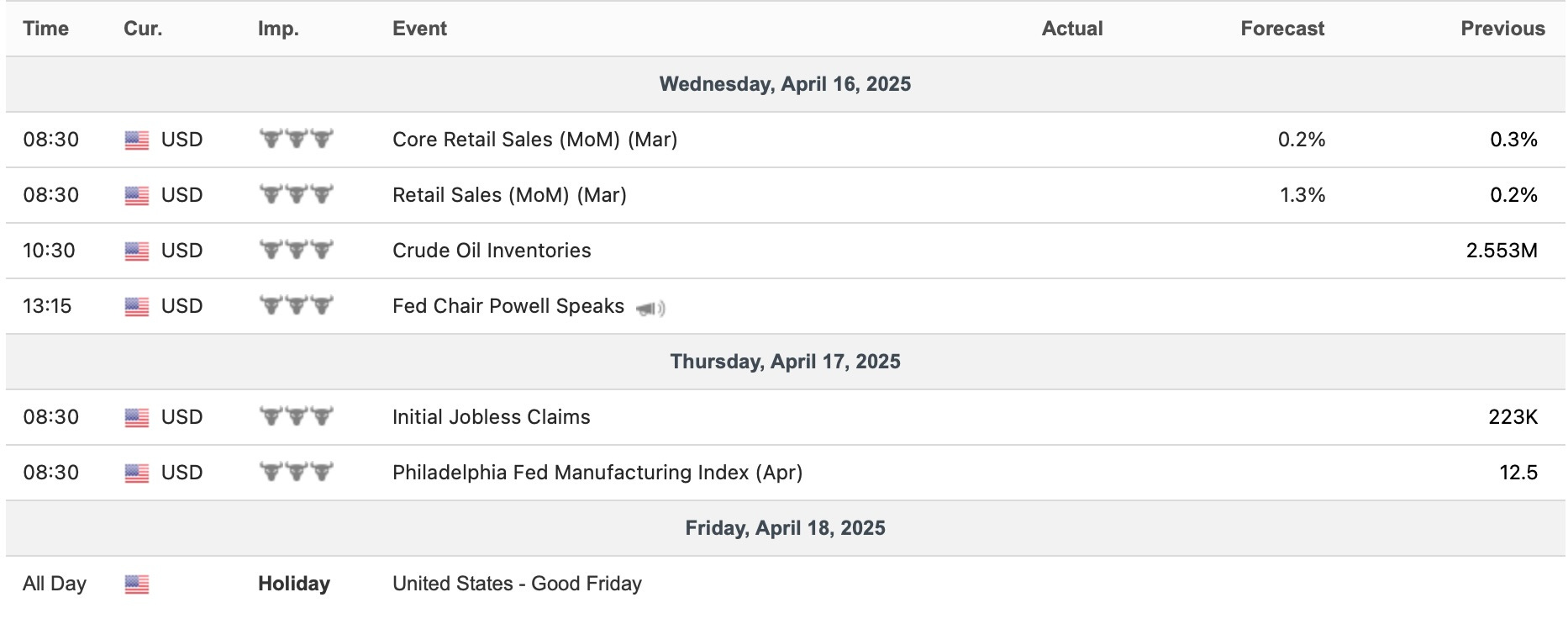
Task: Open United States - Good Friday holiday entry
Action: coord(517,584)
